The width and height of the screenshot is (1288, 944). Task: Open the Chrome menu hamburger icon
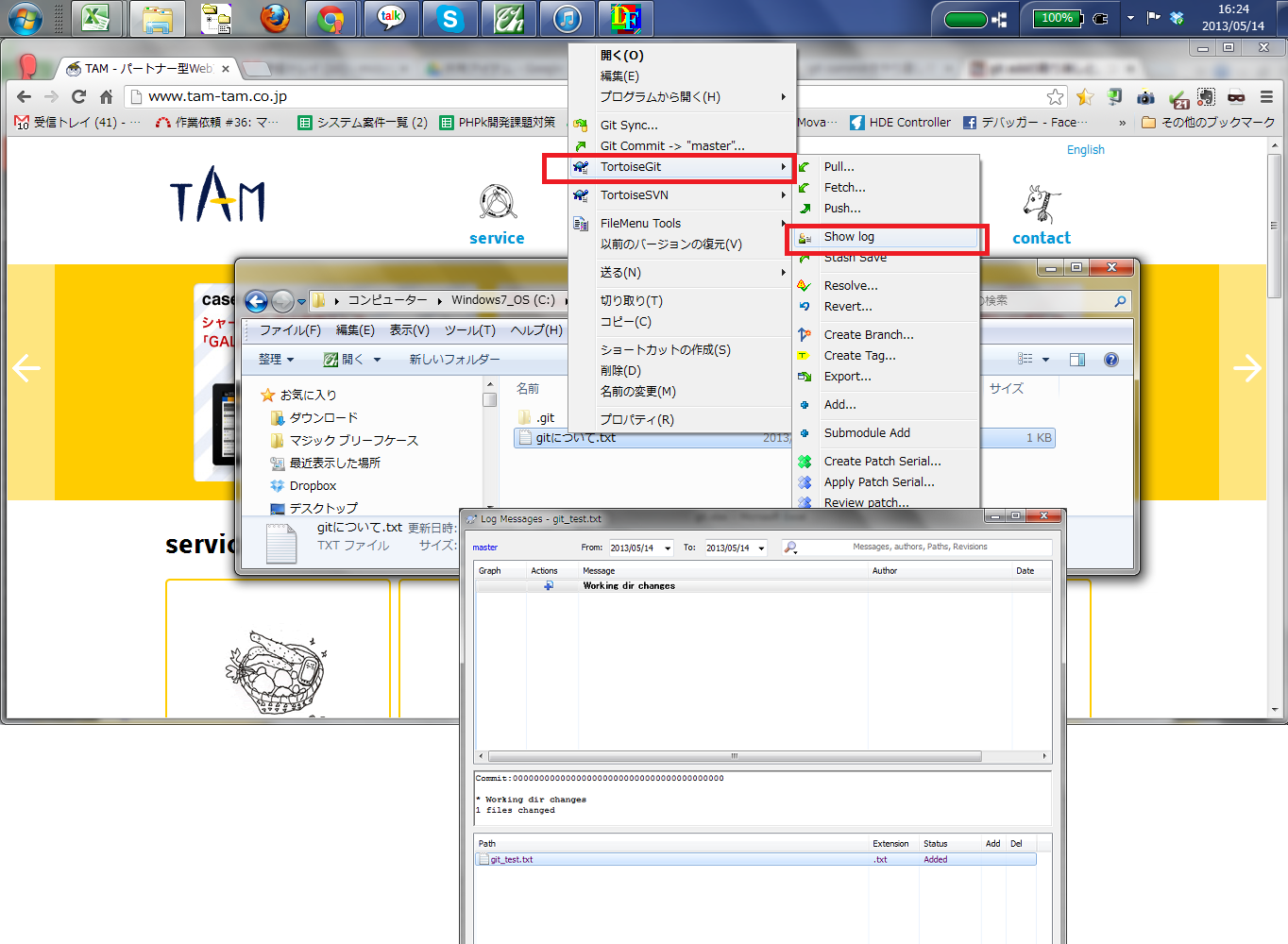coord(1266,96)
